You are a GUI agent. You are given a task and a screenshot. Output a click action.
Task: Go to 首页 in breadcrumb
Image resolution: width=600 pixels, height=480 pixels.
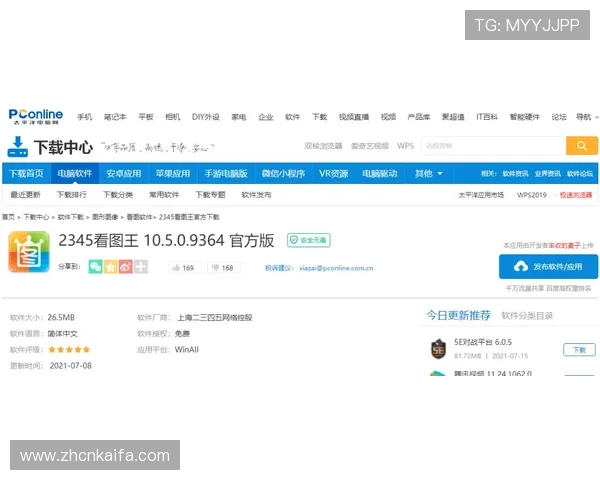(8, 217)
